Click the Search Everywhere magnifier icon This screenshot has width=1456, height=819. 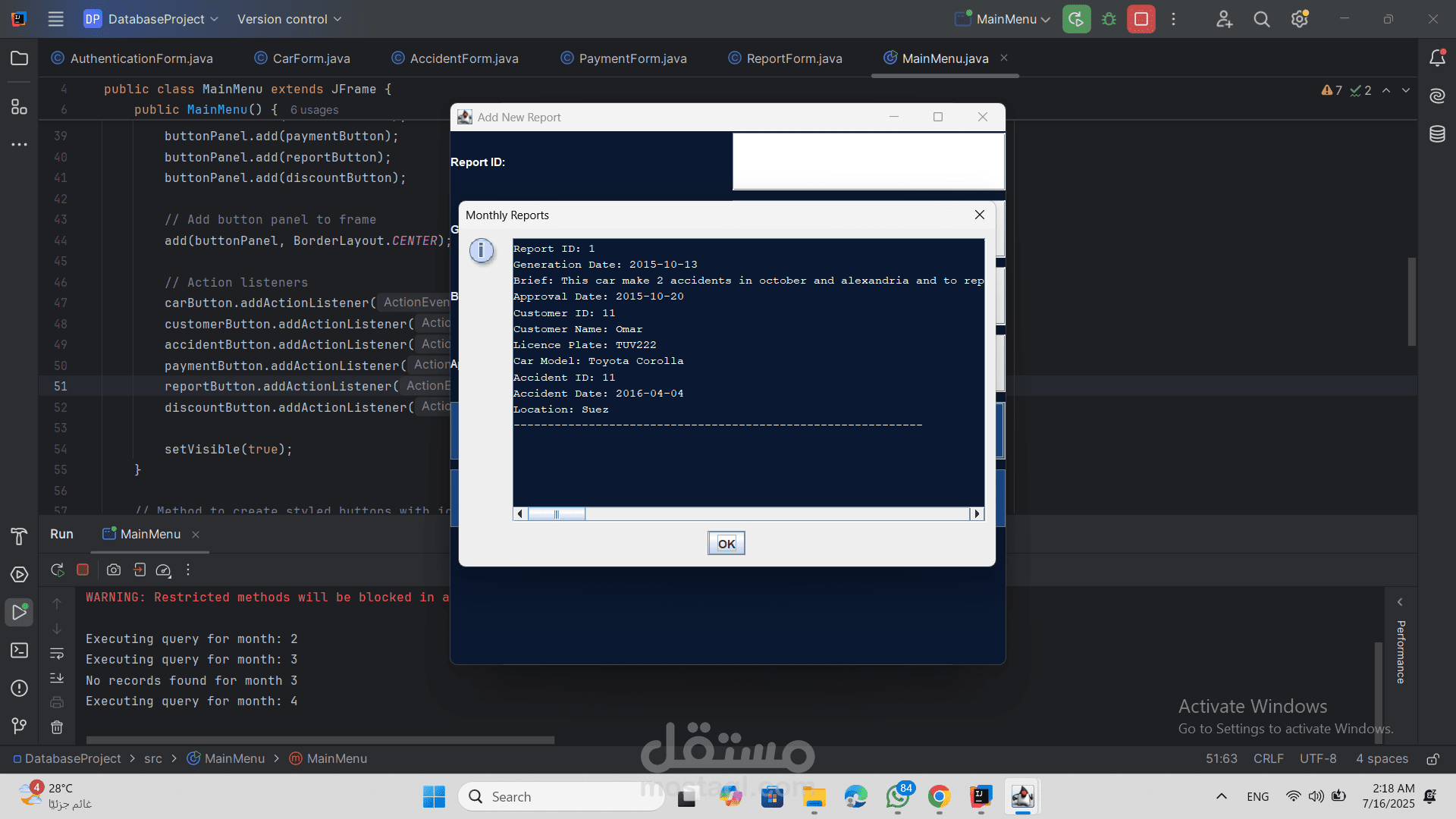(x=1261, y=19)
